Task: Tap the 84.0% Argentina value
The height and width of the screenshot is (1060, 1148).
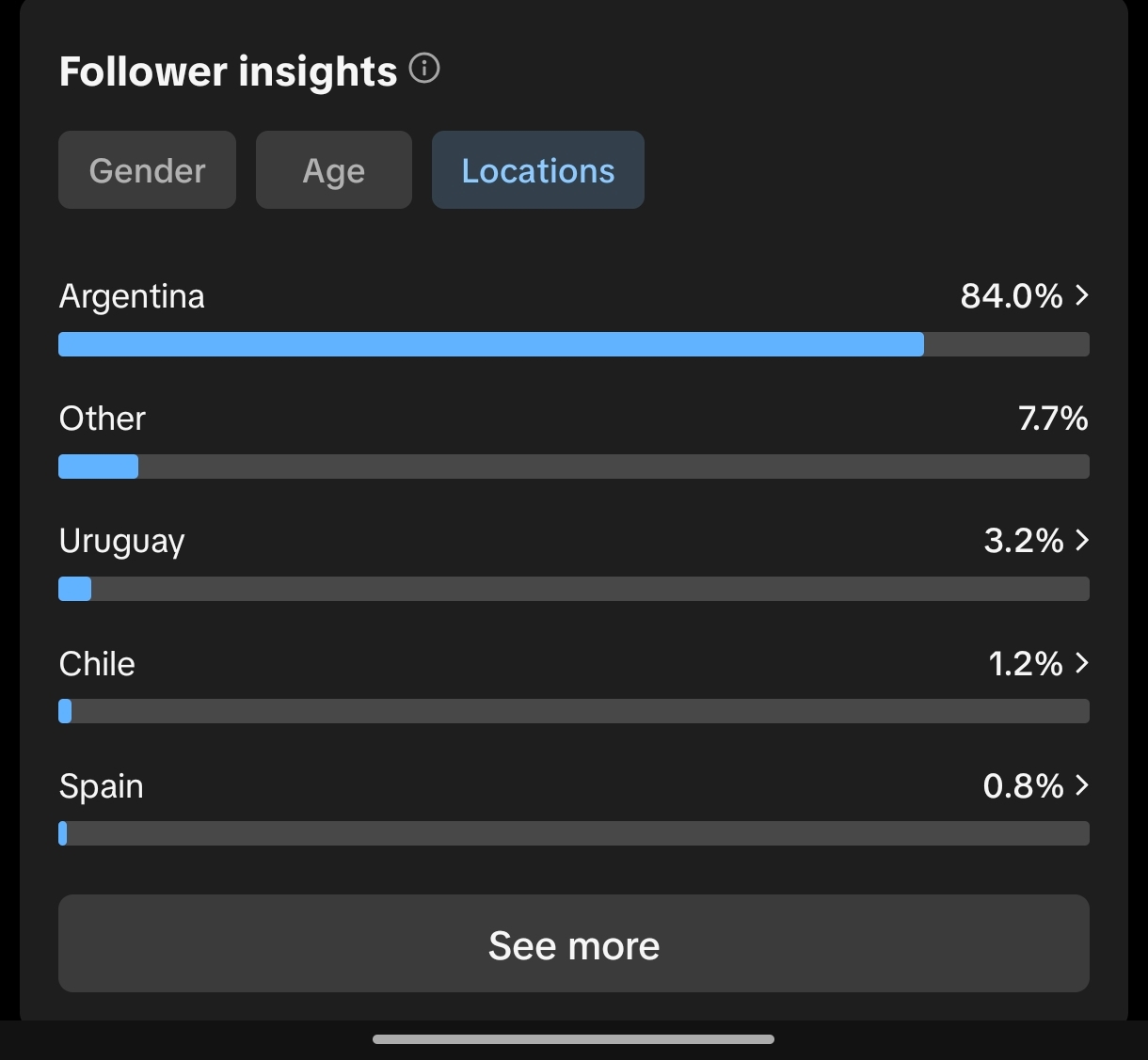Action: (x=1011, y=296)
